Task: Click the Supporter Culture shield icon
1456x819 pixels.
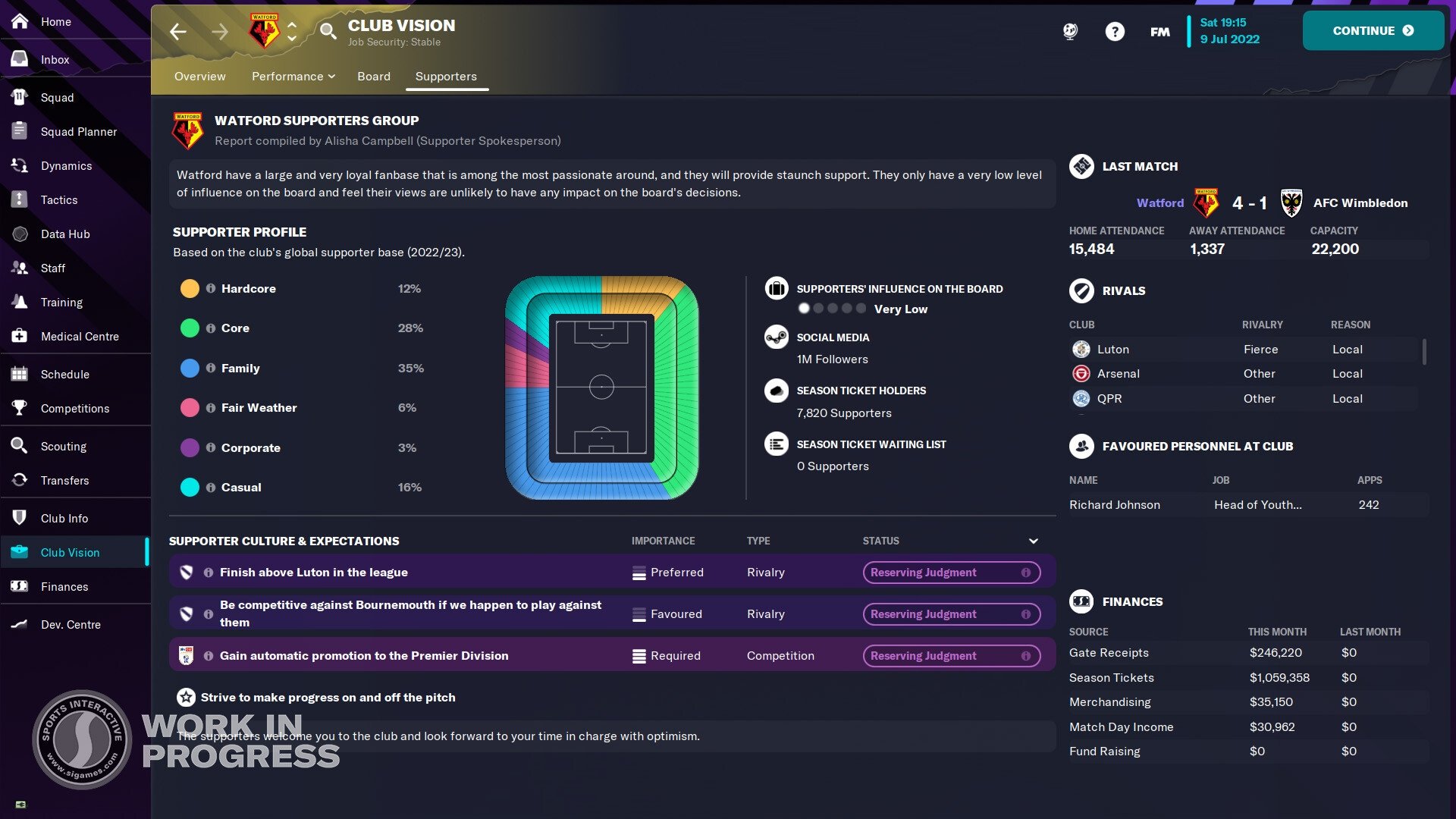Action: 187,572
